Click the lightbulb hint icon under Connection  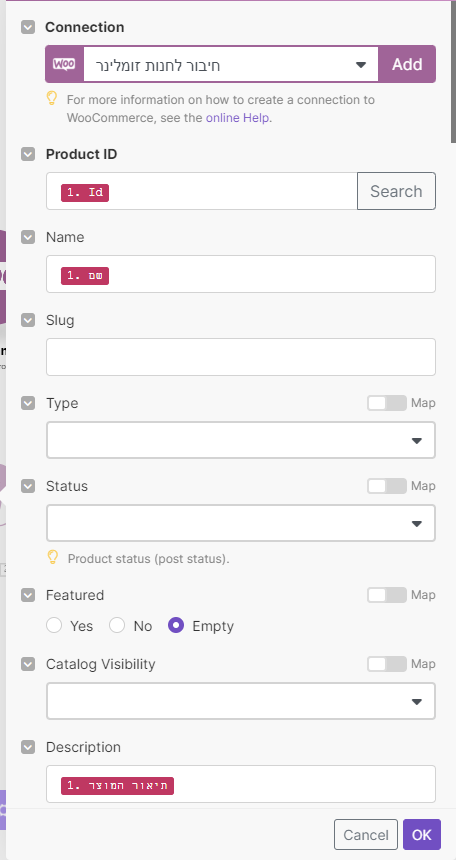(52, 99)
